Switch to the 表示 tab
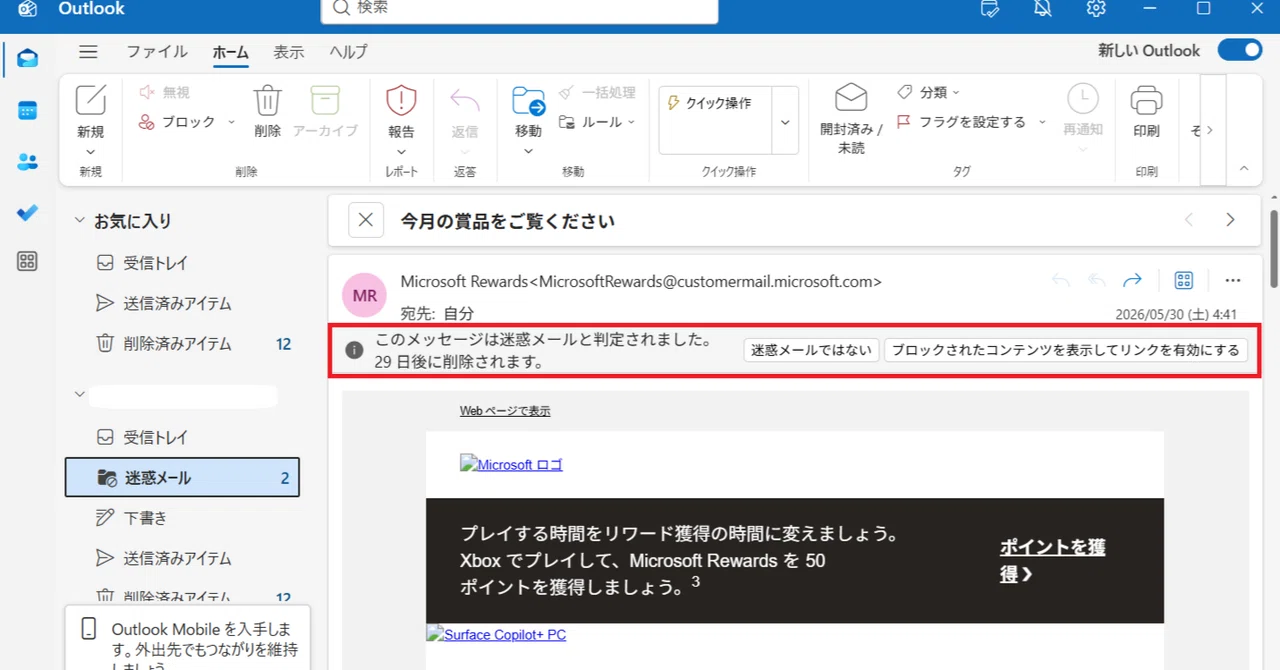 click(x=289, y=52)
